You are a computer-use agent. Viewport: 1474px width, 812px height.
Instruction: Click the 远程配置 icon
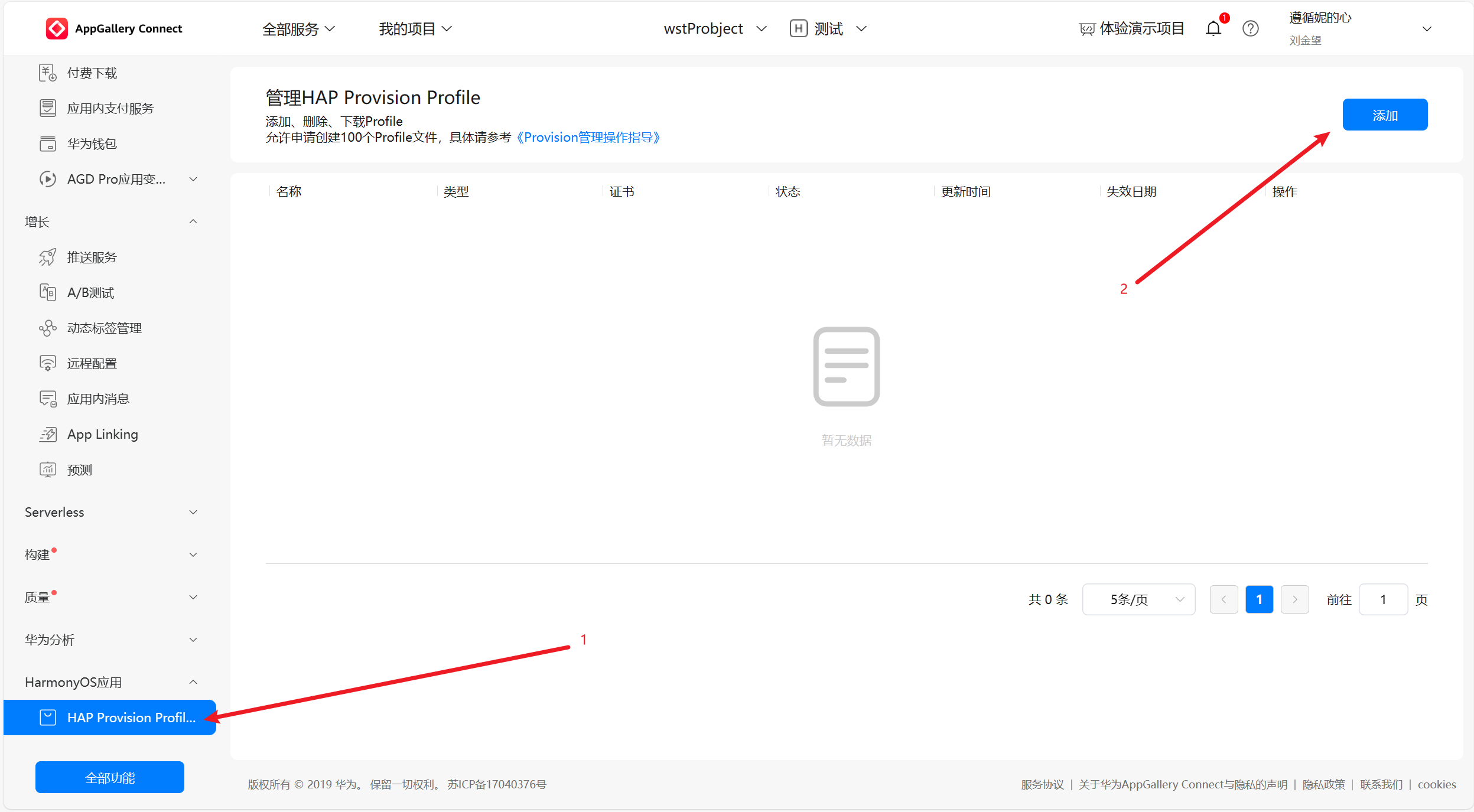(48, 363)
